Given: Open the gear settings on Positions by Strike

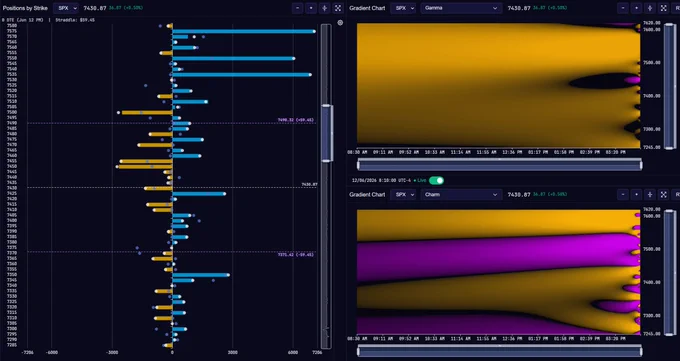Looking at the screenshot, I should (340, 23).
